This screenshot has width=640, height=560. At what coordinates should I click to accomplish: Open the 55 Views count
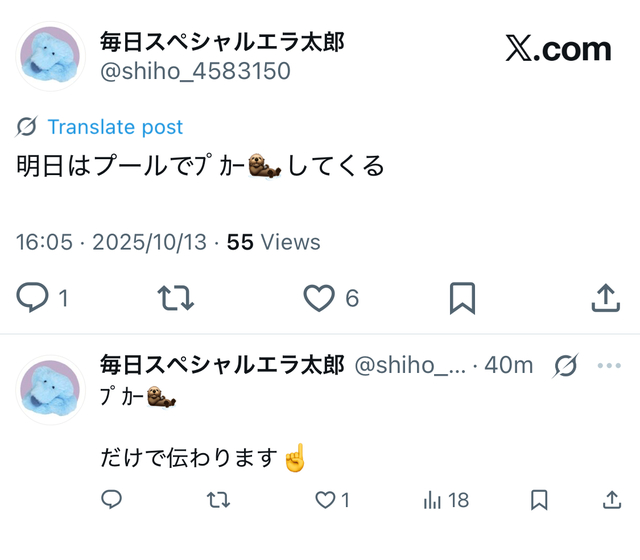pyautogui.click(x=273, y=242)
